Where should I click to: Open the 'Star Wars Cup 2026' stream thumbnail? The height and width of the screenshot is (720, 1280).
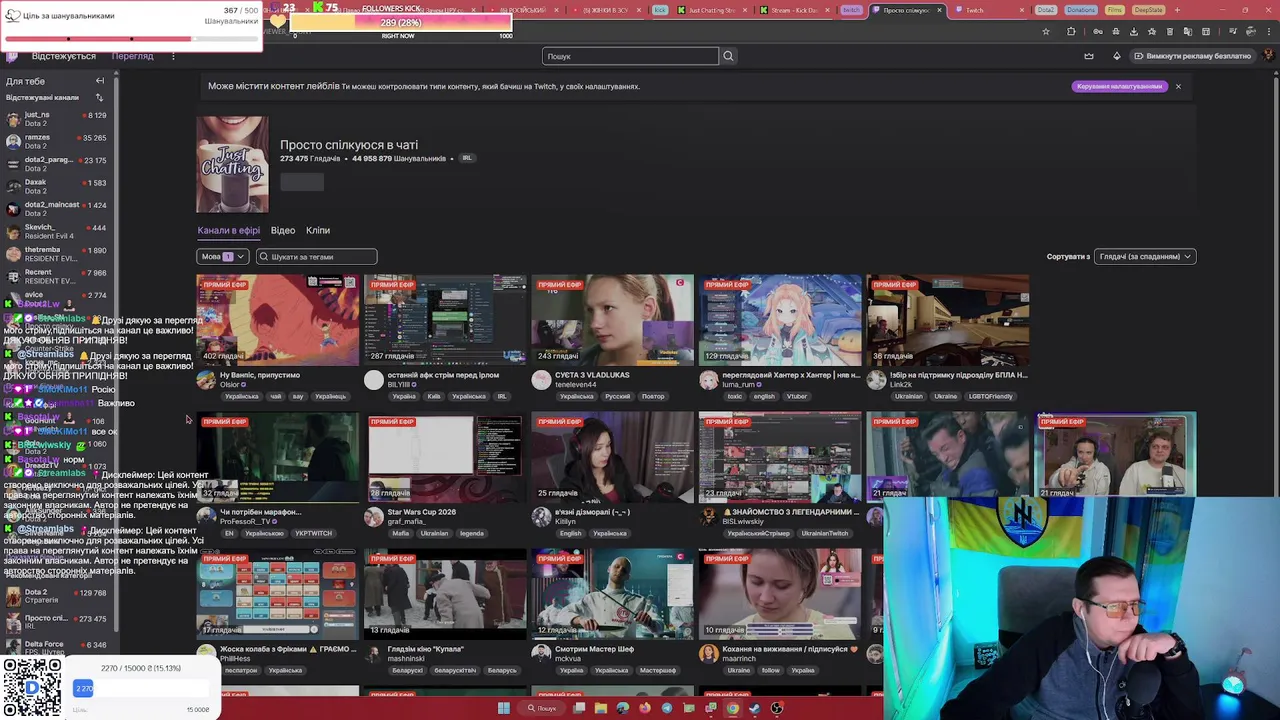(445, 457)
